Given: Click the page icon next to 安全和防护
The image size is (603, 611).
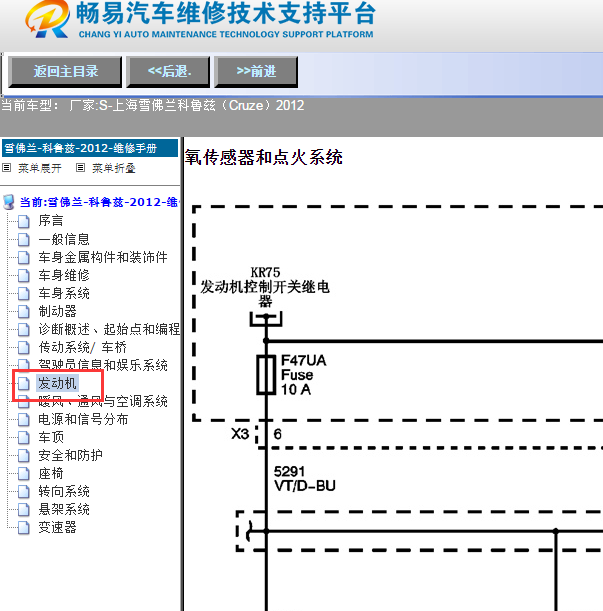Looking at the screenshot, I should pyautogui.click(x=24, y=456).
